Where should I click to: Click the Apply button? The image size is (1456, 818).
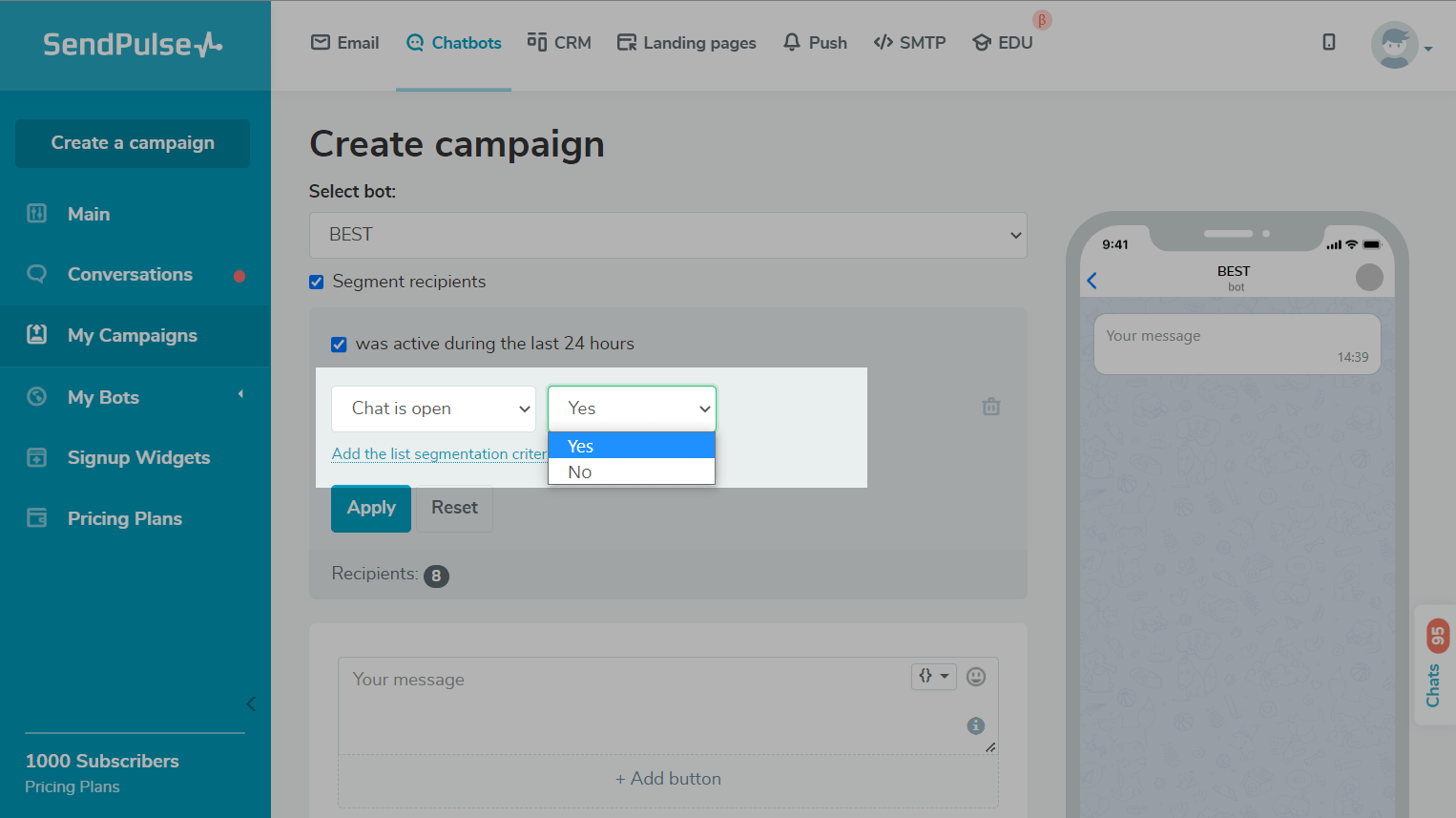tap(371, 508)
